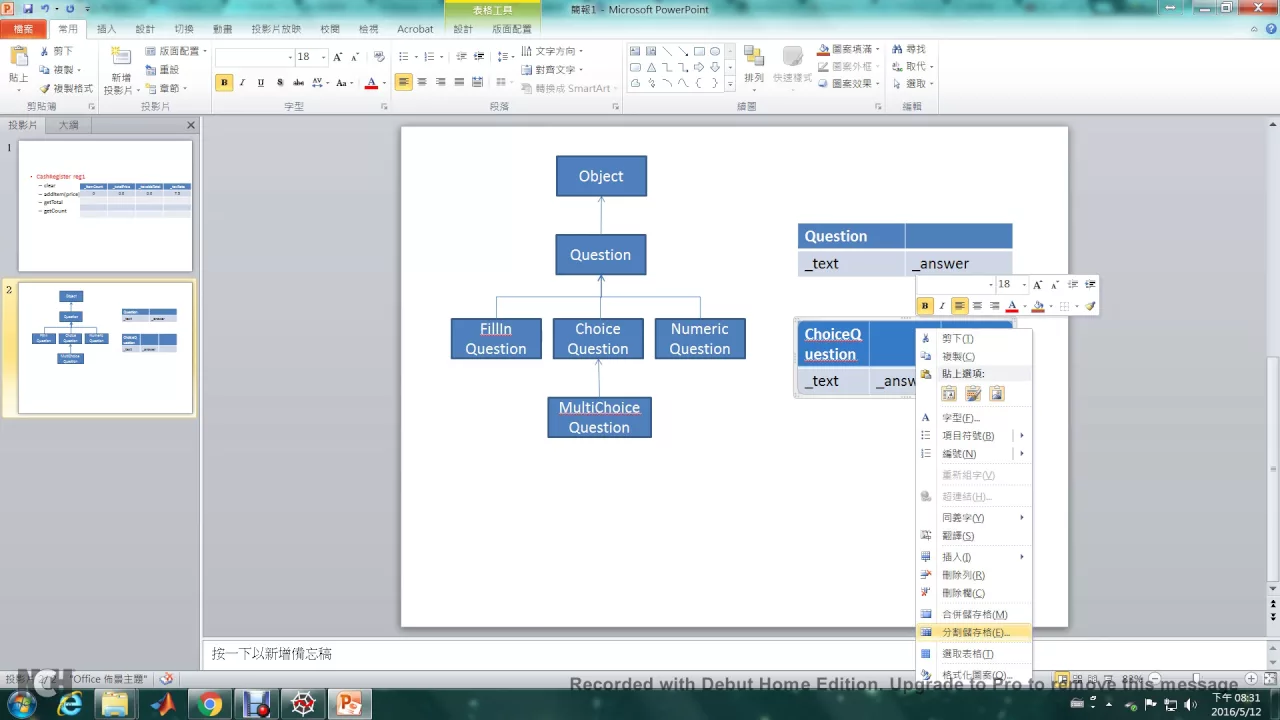Viewport: 1280px width, 720px height.
Task: Click bullet list icon in ribbon
Action: point(404,57)
